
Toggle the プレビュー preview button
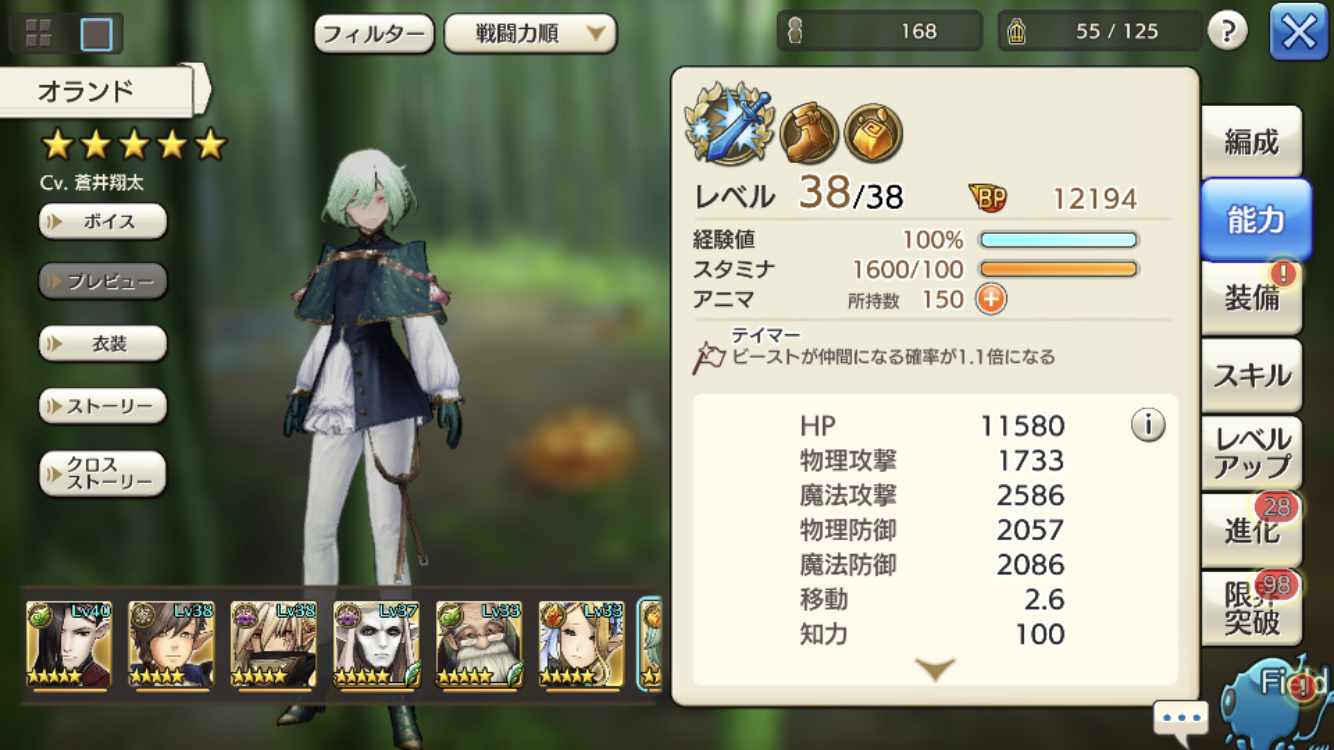[x=103, y=282]
